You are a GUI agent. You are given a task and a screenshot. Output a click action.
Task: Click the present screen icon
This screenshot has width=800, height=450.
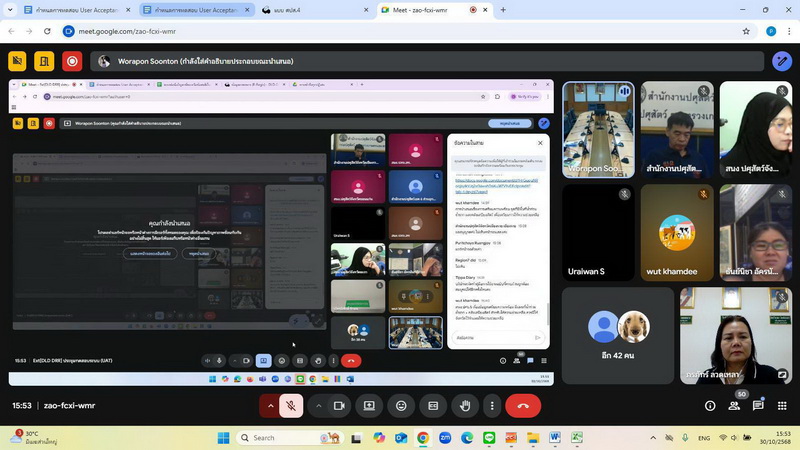tap(369, 406)
